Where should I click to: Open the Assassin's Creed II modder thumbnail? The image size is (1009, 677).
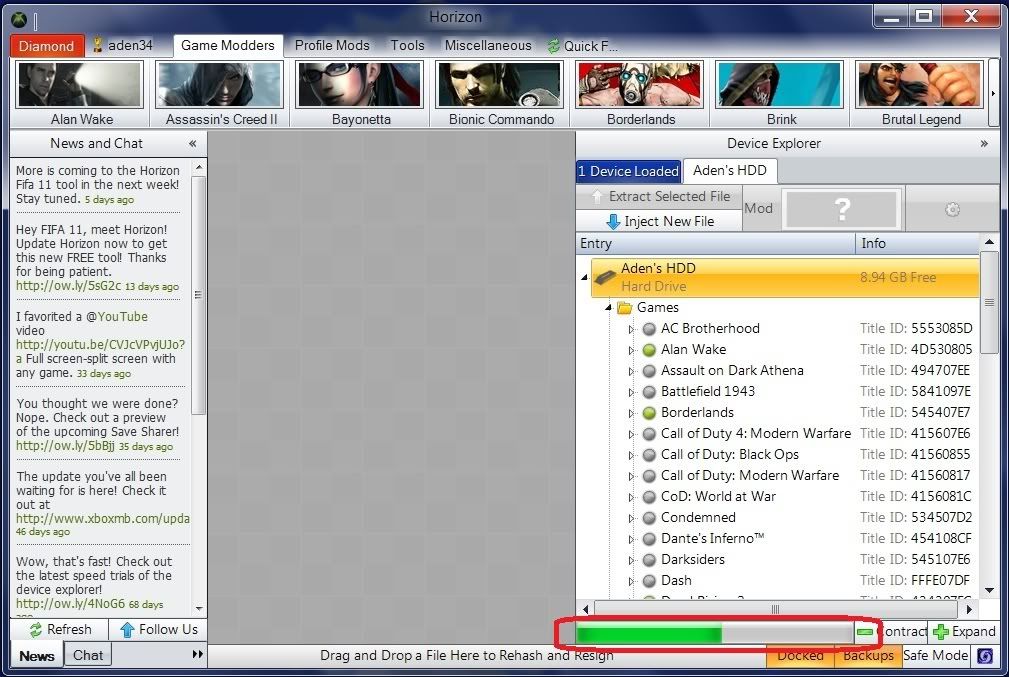(220, 85)
